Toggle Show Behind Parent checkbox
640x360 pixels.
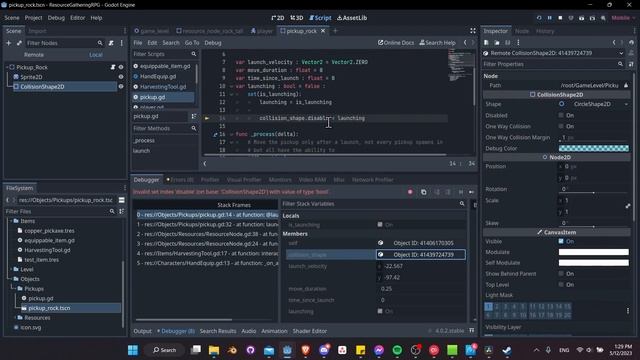pyautogui.click(x=561, y=273)
